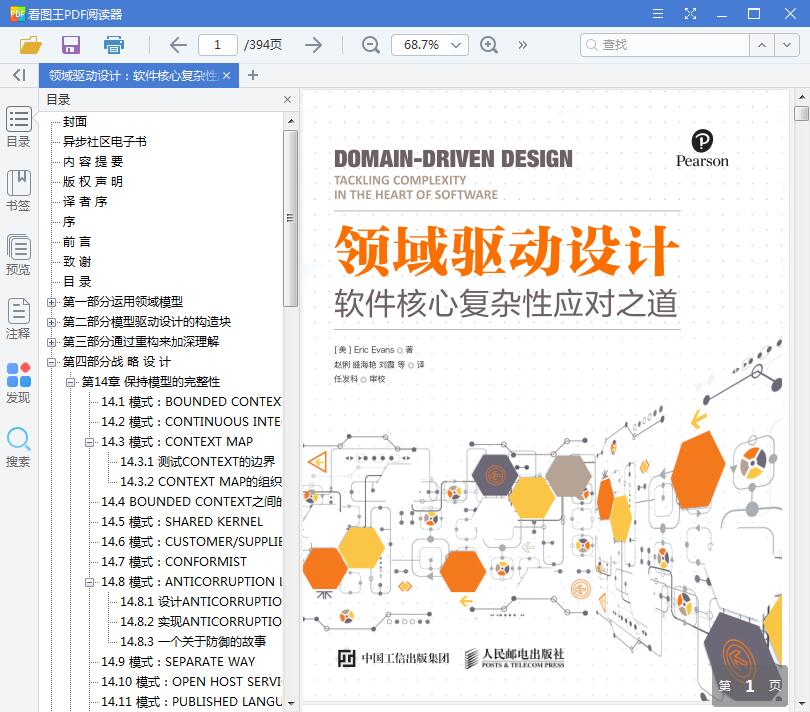Collapse 第14章 保持模型的完整性 node
This screenshot has height=712, width=810.
coord(70,382)
